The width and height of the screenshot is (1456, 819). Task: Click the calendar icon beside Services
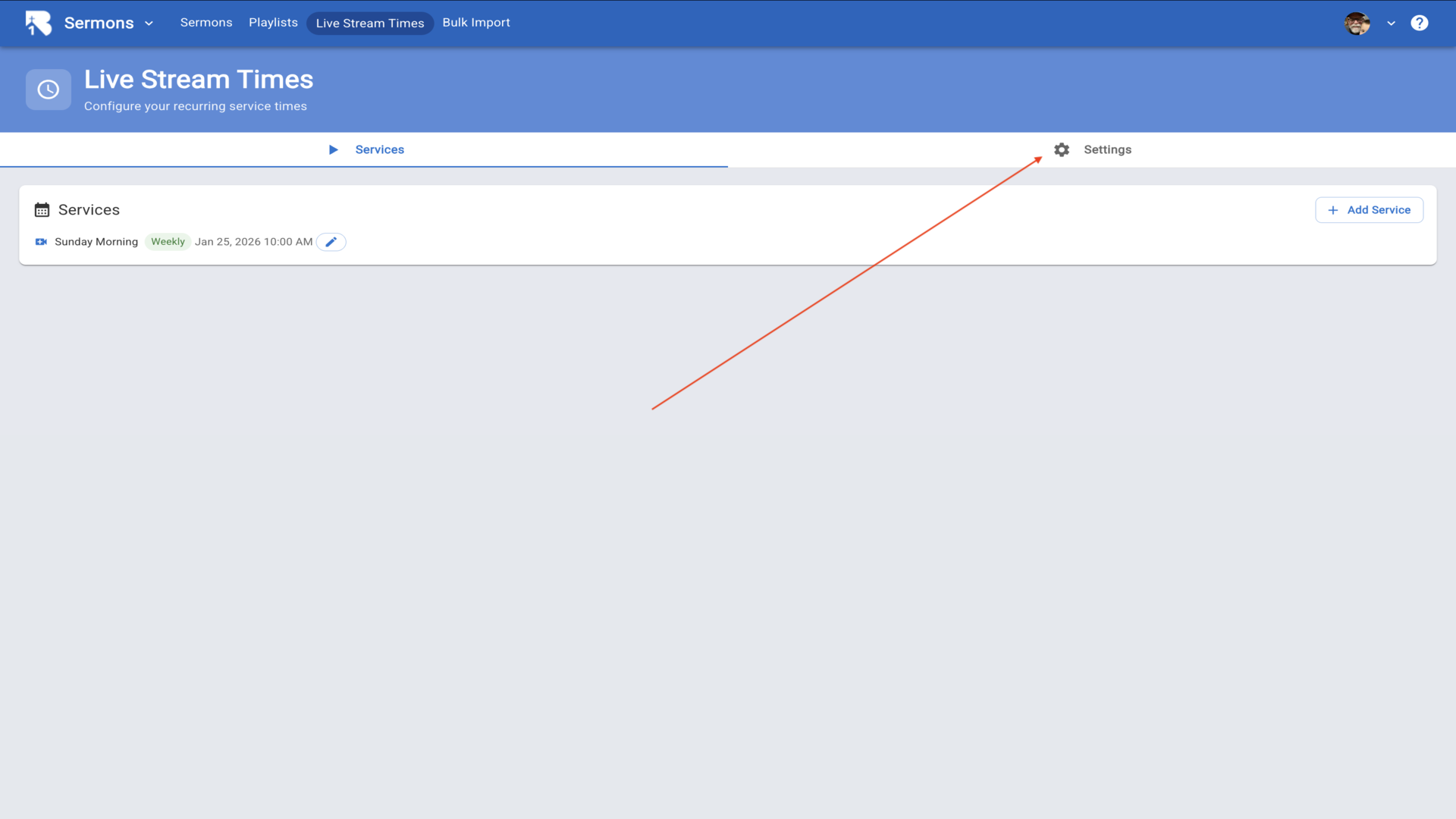42,210
